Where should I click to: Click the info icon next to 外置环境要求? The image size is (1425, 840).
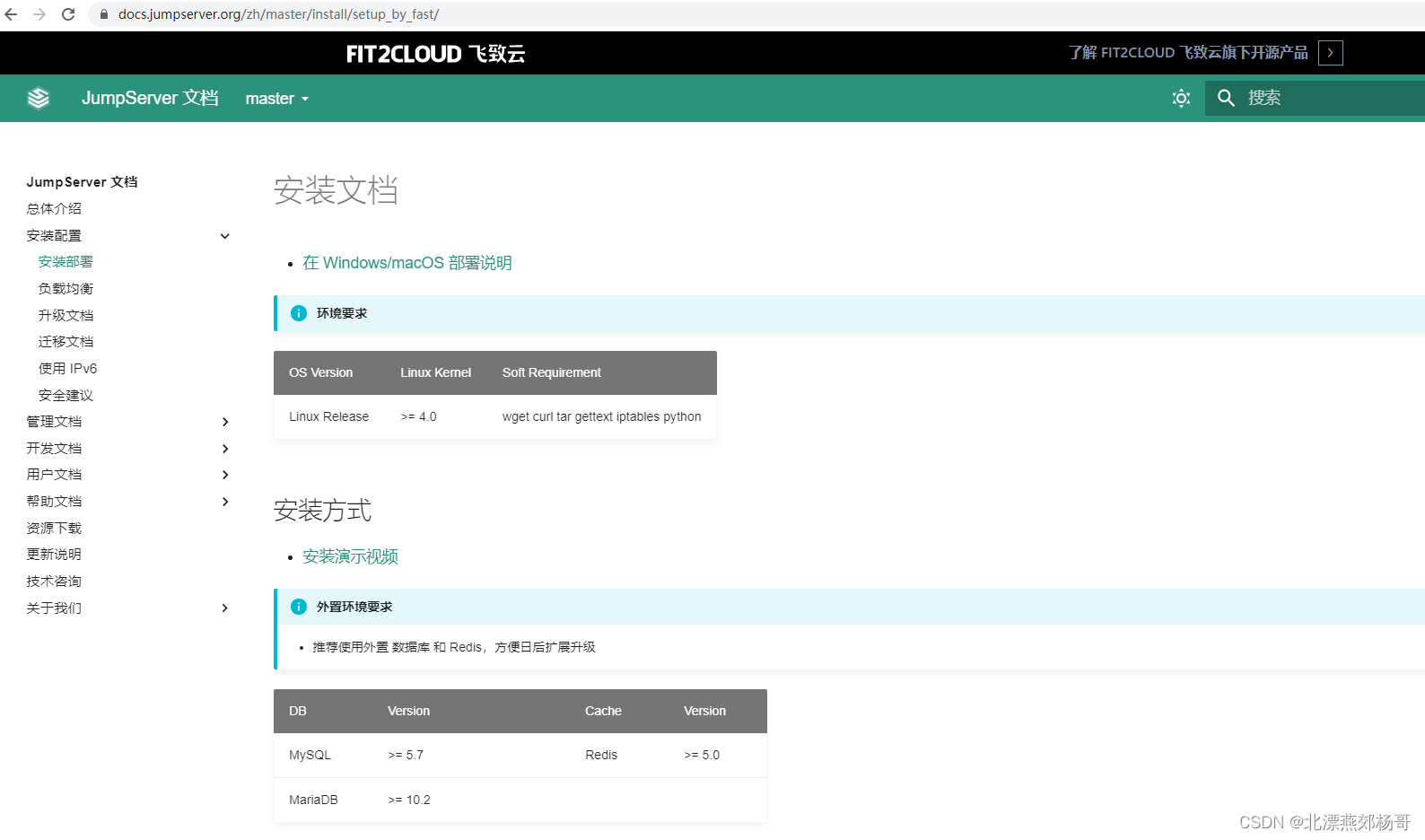(x=299, y=607)
